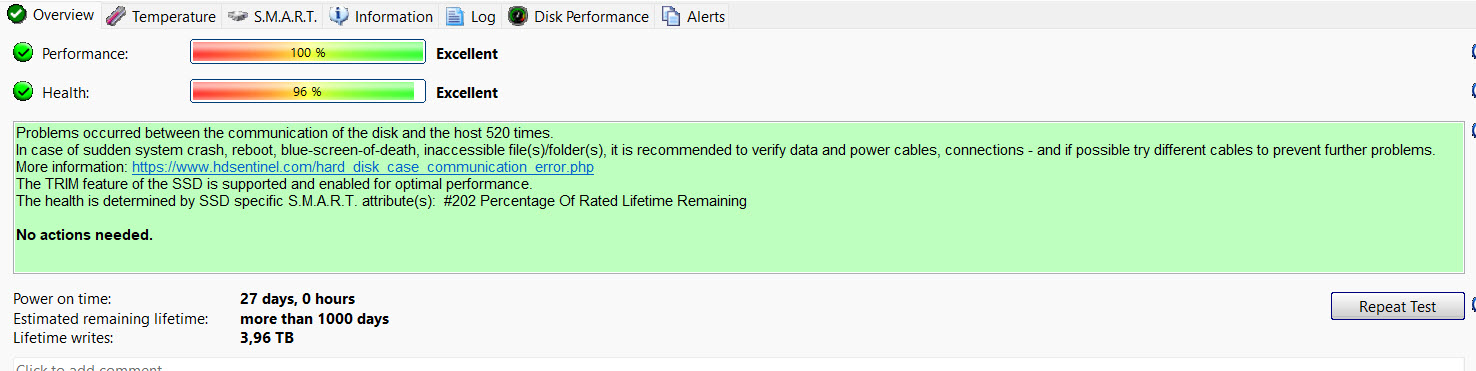The image size is (1476, 371).
Task: Click the TRIM feature status line
Action: coord(274,184)
